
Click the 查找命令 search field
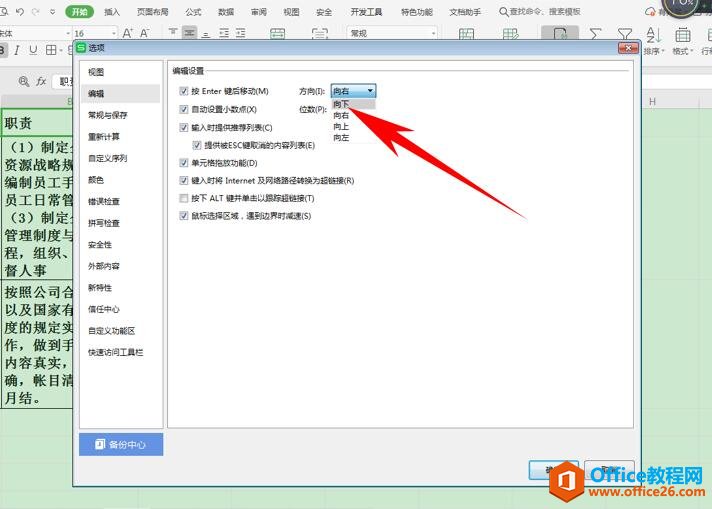[x=545, y=12]
